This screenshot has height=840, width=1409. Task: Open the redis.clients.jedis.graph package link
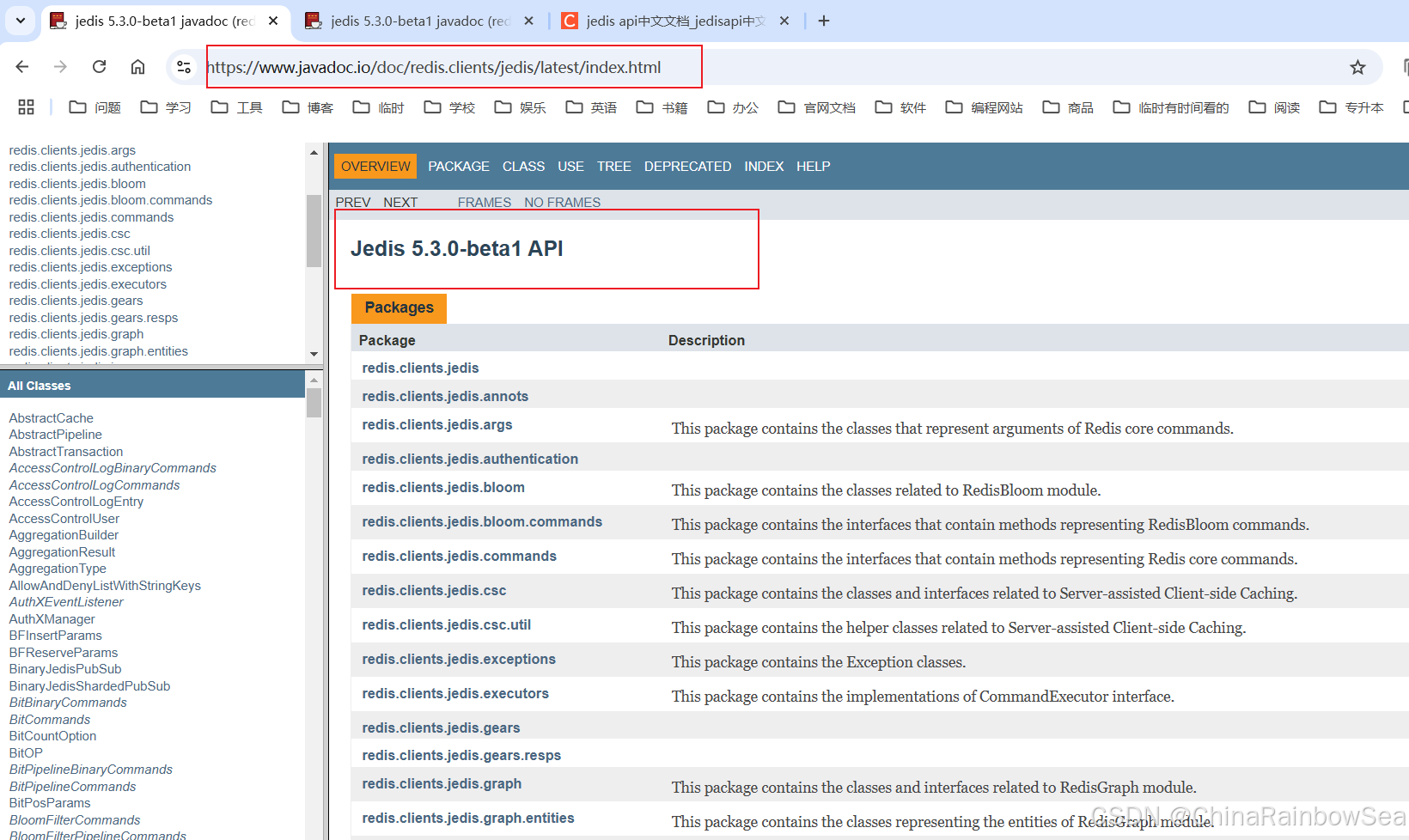442,783
